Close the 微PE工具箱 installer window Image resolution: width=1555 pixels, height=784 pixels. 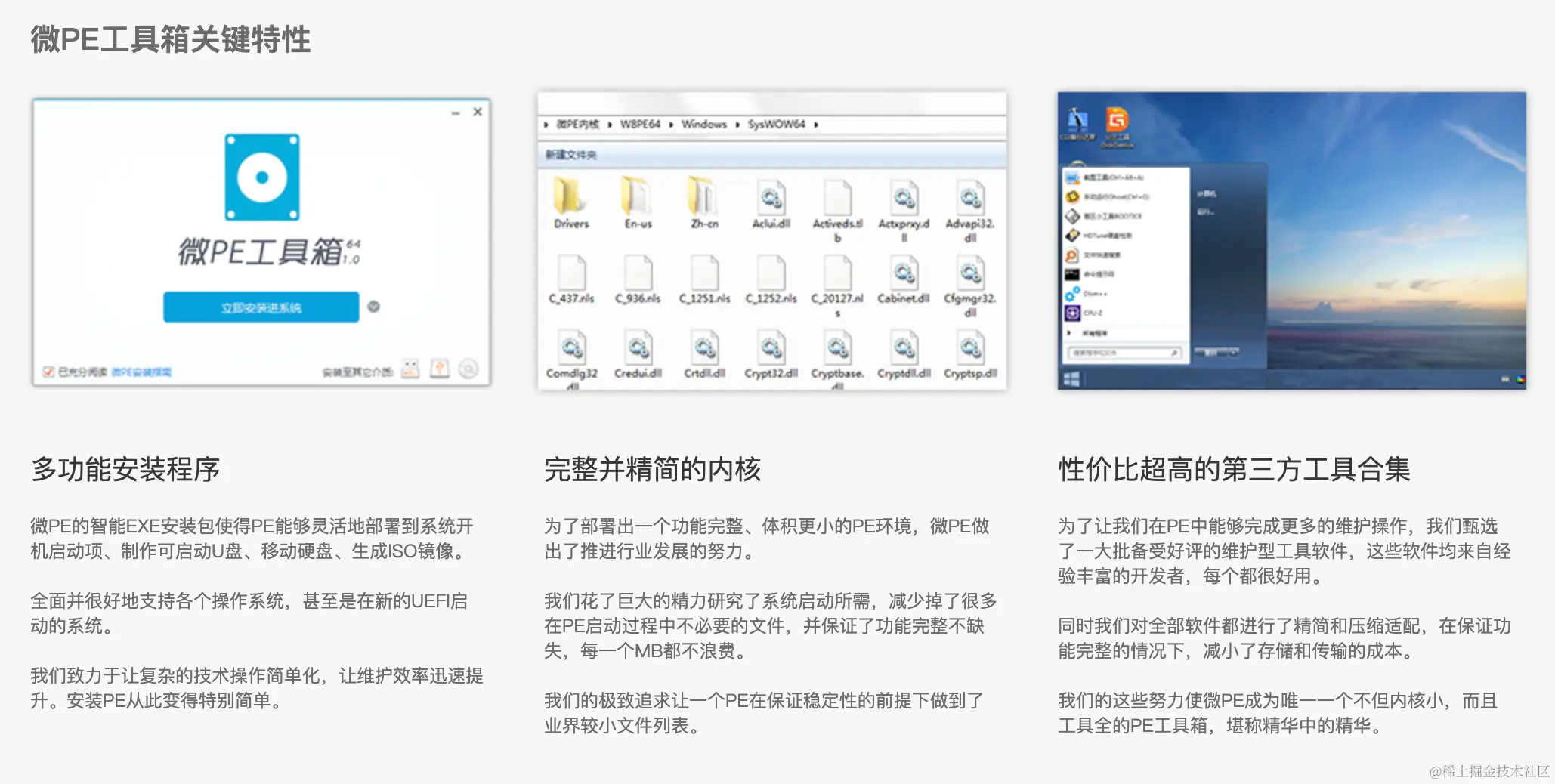(x=478, y=112)
